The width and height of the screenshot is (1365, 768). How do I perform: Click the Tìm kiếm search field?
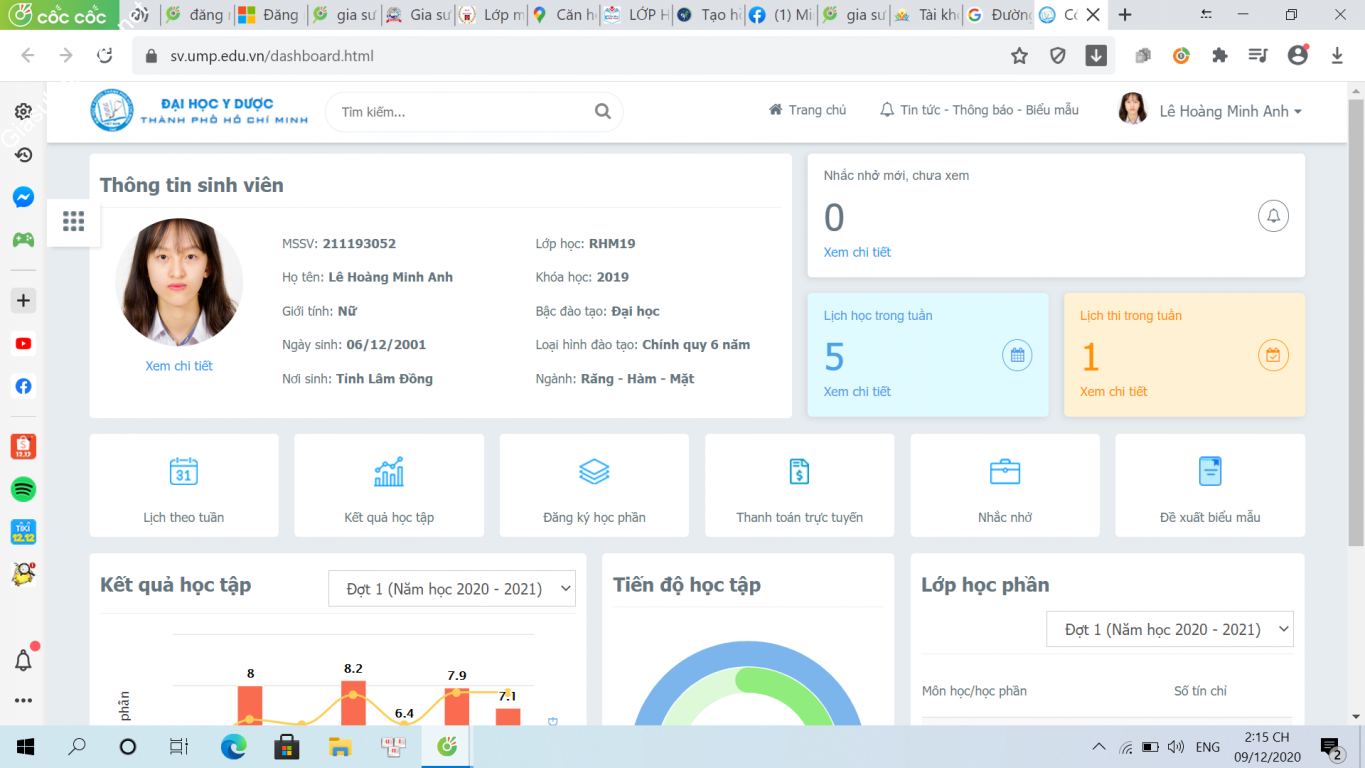pos(460,112)
